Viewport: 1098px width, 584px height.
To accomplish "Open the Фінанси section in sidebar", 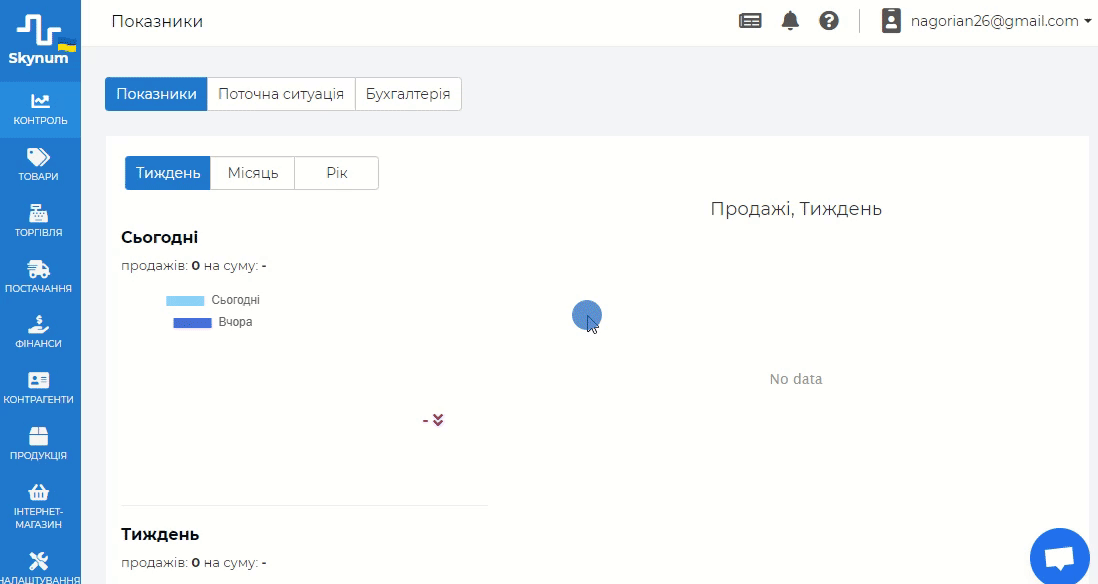I will click(x=40, y=333).
